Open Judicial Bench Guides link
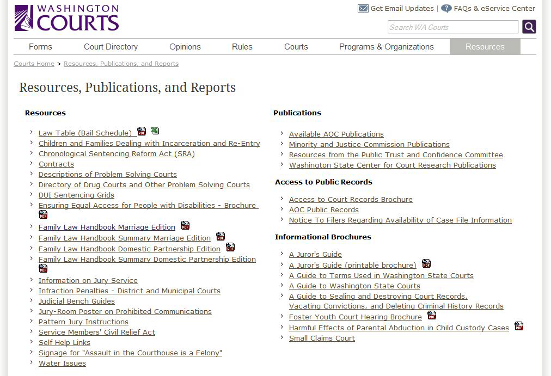The width and height of the screenshot is (551, 376). click(x=77, y=301)
